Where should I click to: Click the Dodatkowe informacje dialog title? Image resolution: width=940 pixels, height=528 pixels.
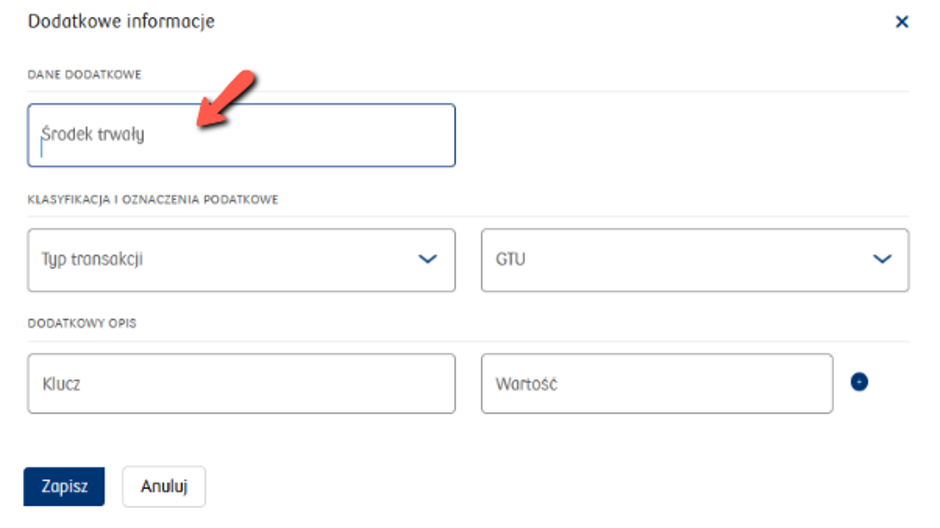tap(121, 22)
